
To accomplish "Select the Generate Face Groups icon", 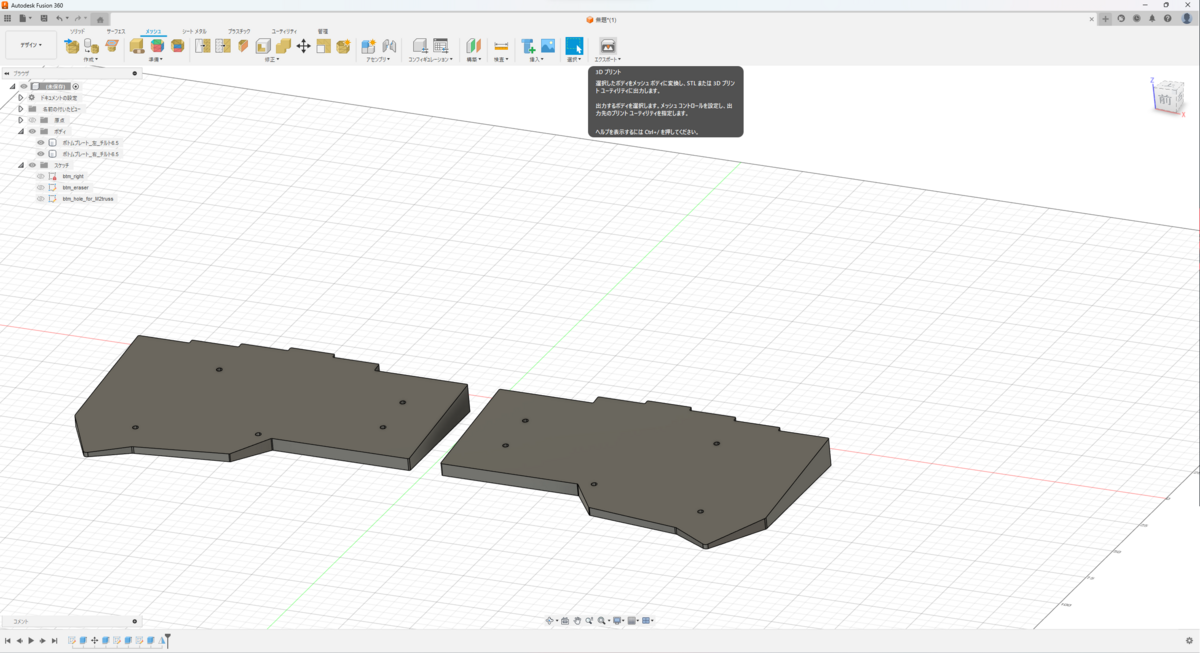I will (157, 46).
